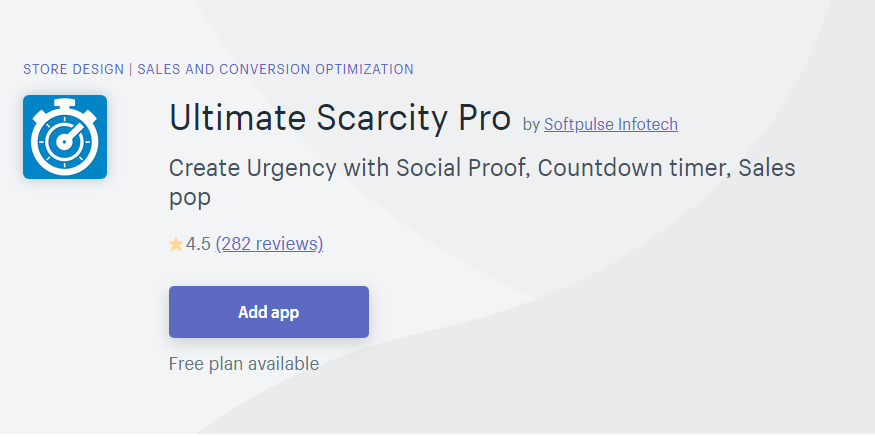
Task: Click the word 'Ultimate' in the app title
Action: (237, 118)
